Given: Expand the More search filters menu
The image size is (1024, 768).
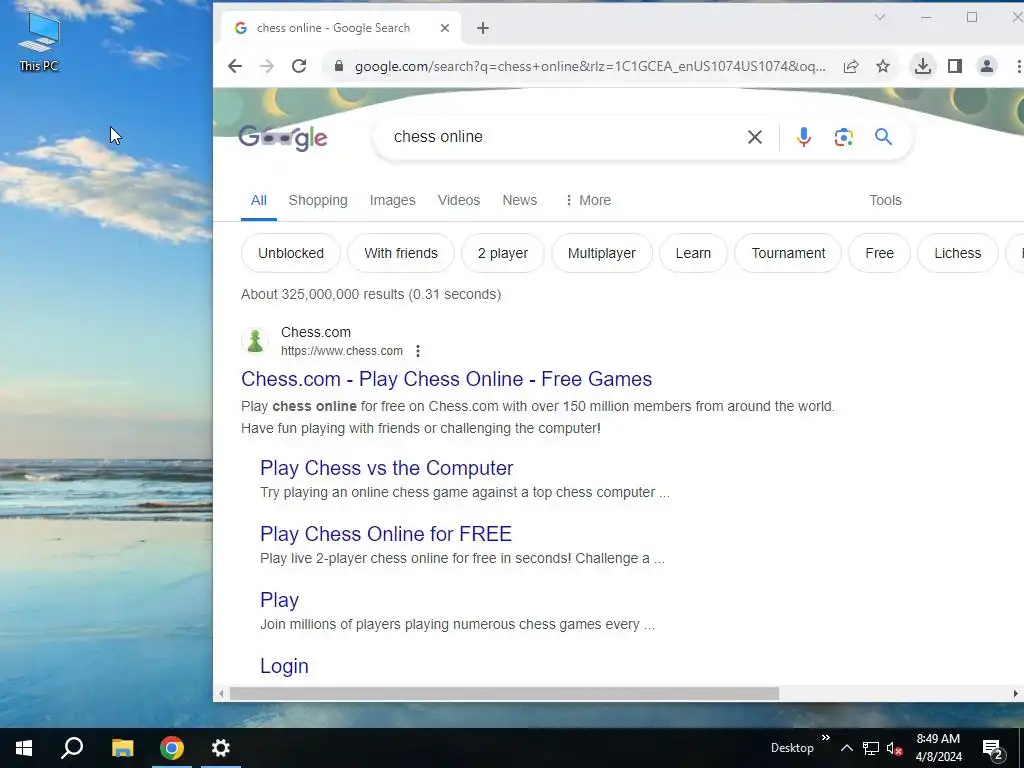Looking at the screenshot, I should 588,200.
